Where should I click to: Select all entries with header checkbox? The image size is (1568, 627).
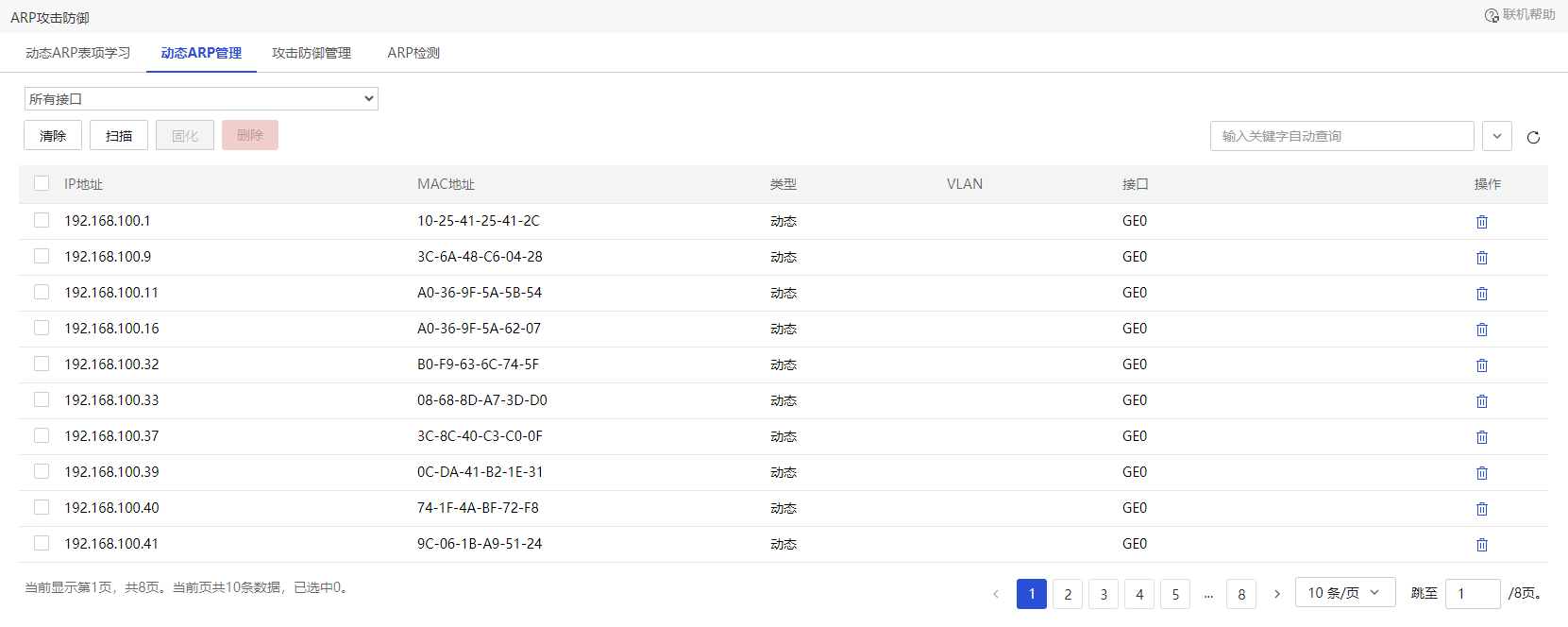coord(42,183)
